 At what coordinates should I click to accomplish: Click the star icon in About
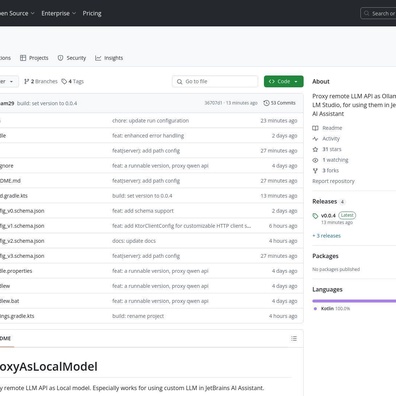[315, 149]
